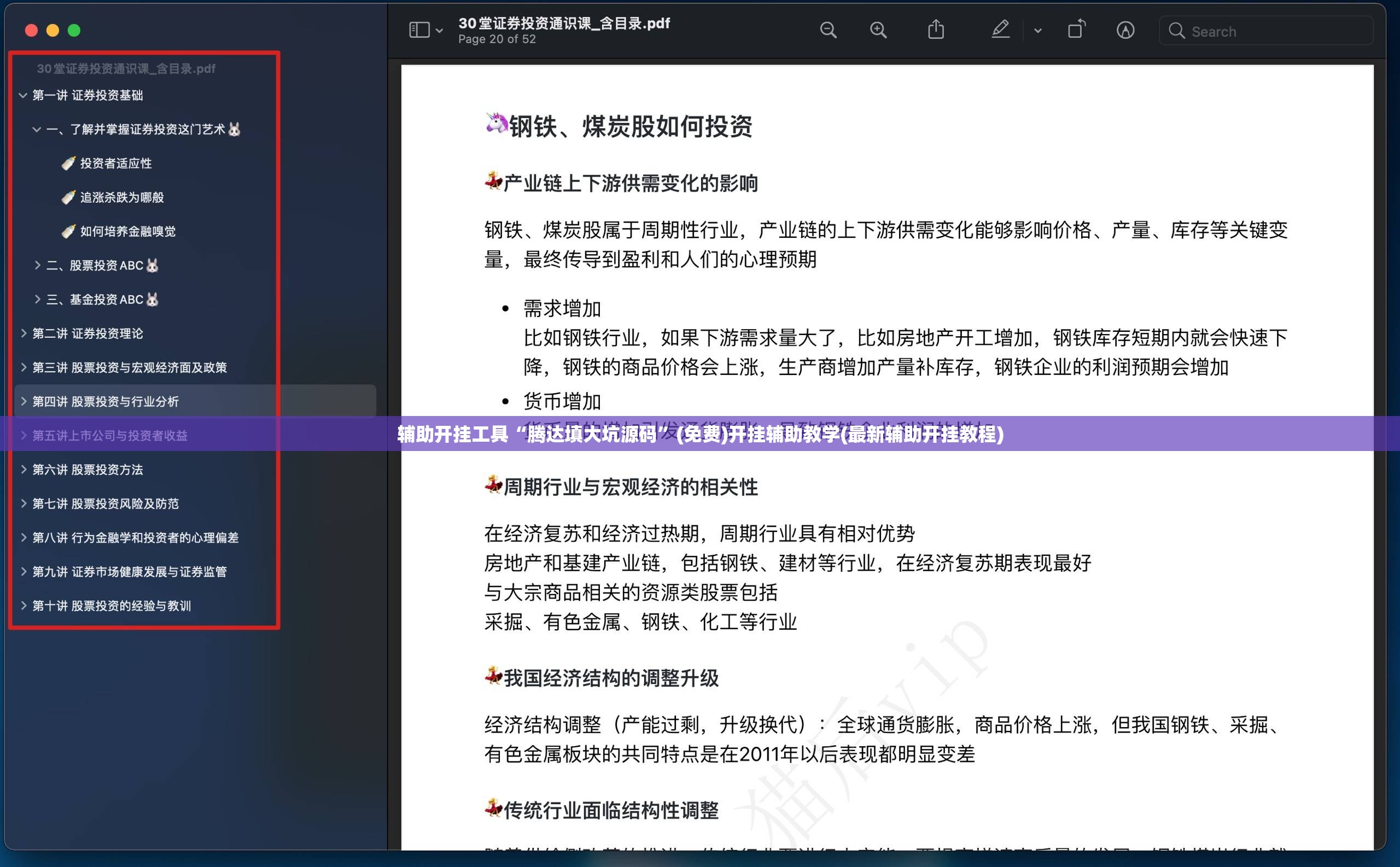
Task: Click subheading 周期行业与宏观经济的相关性
Action: [x=631, y=488]
